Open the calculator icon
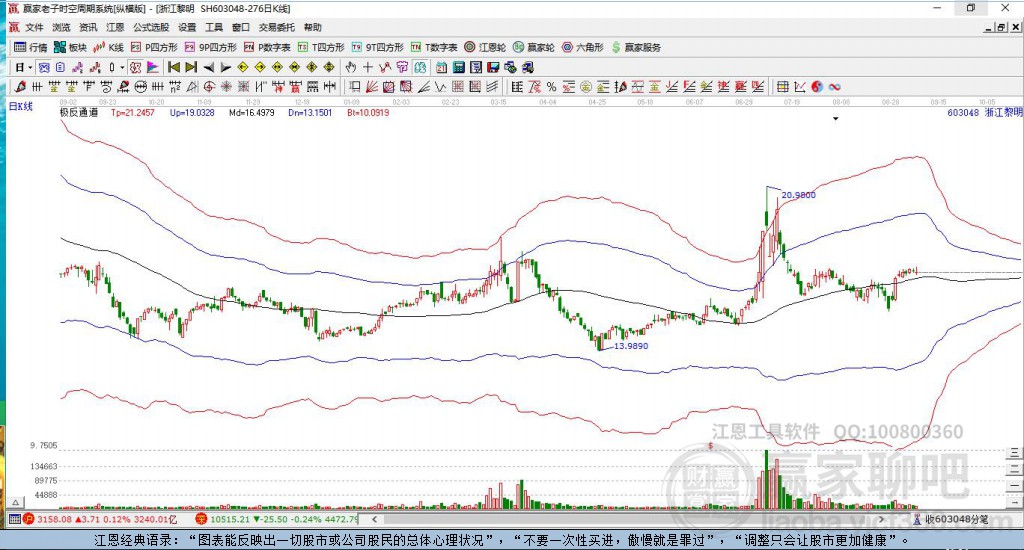The width and height of the screenshot is (1024, 550). [459, 67]
